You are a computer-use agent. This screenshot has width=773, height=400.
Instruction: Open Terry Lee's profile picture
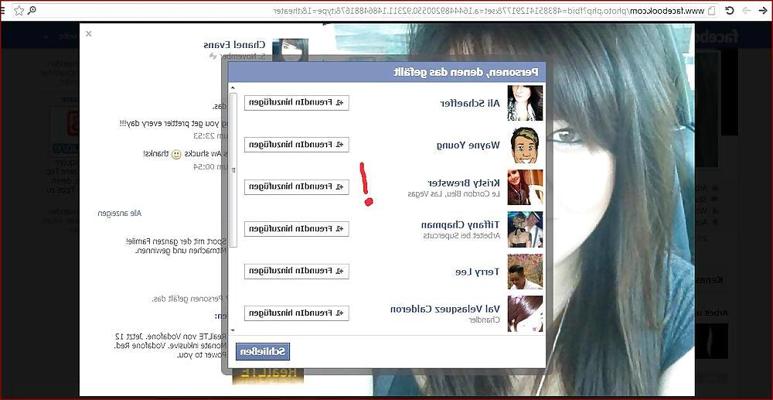point(525,271)
